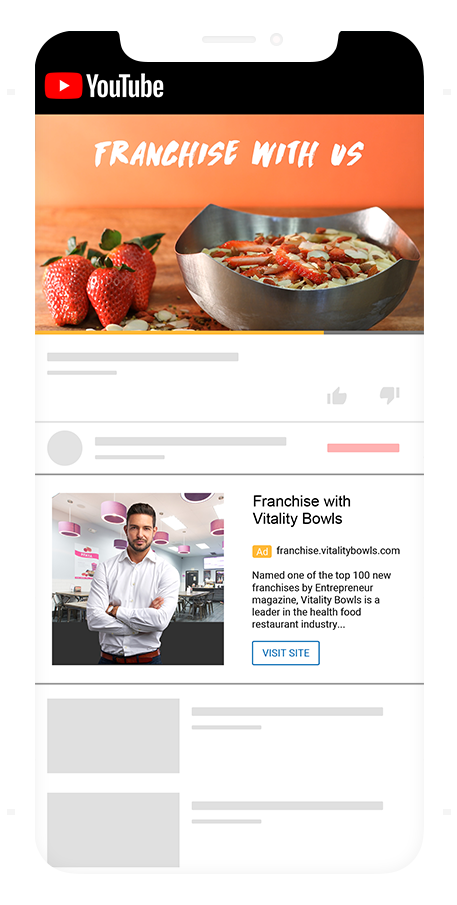This screenshot has width=457, height=905.
Task: Click the YouTube logo play icon
Action: [x=63, y=85]
